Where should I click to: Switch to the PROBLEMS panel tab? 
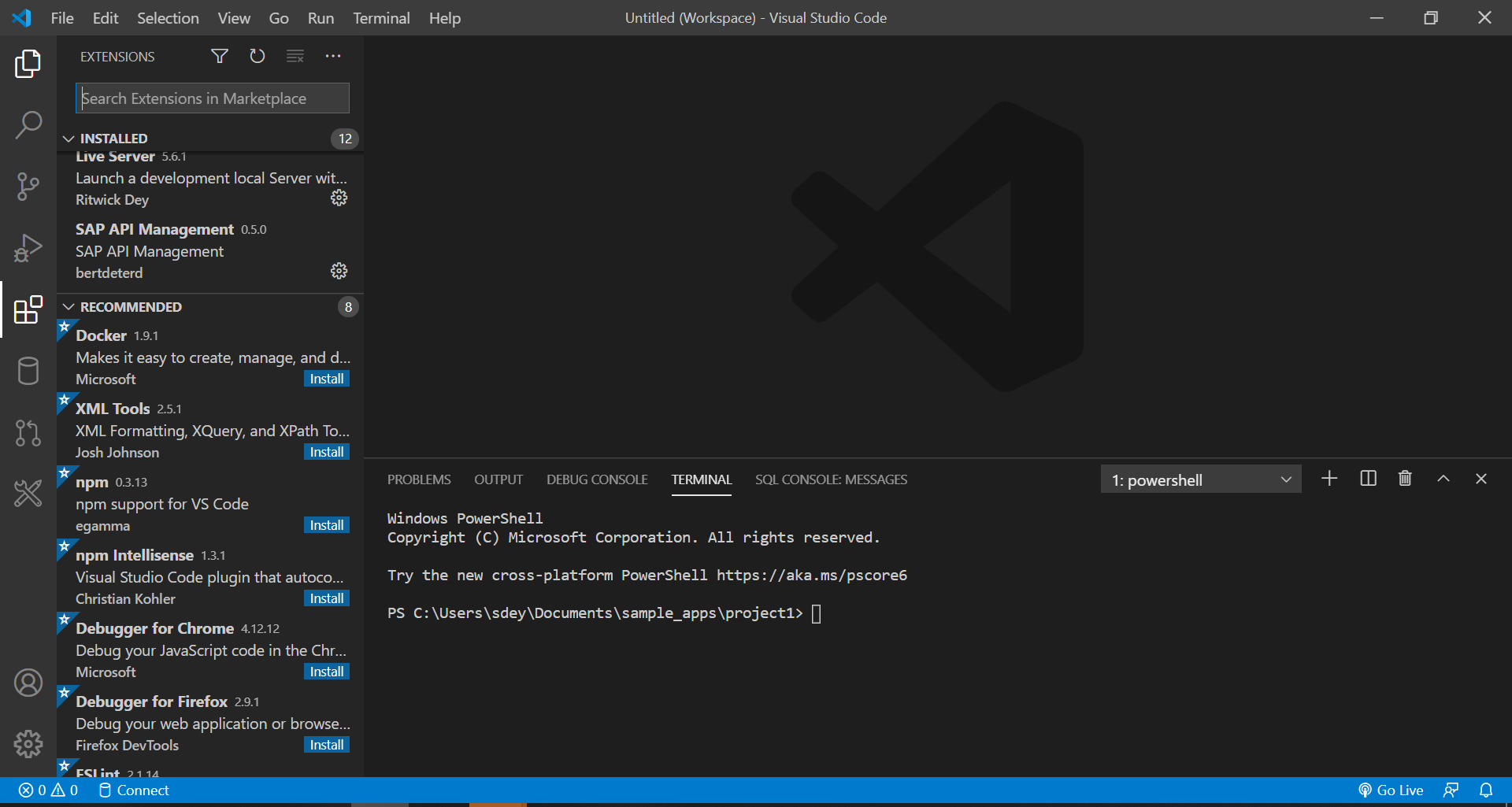(x=419, y=479)
